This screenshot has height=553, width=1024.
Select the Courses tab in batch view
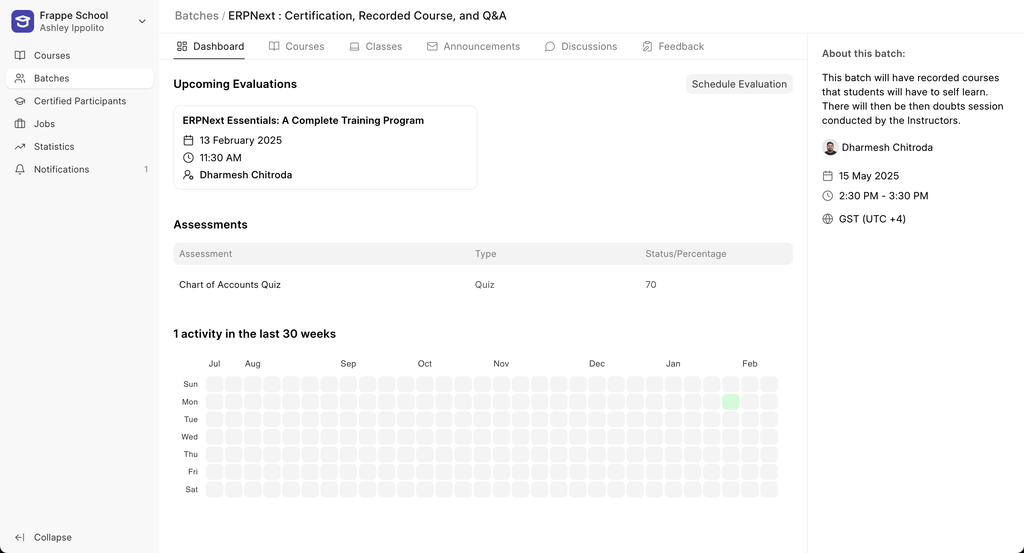(296, 46)
